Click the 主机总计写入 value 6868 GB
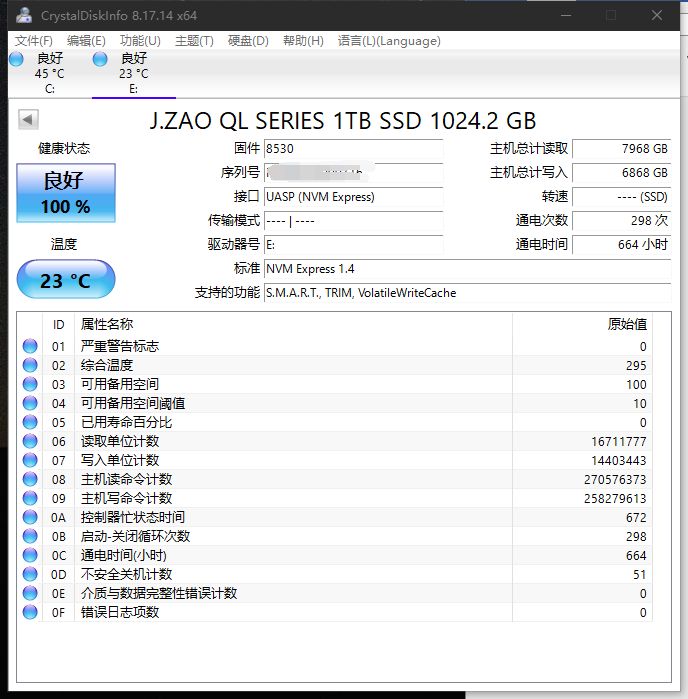This screenshot has width=688, height=699. [x=622, y=173]
